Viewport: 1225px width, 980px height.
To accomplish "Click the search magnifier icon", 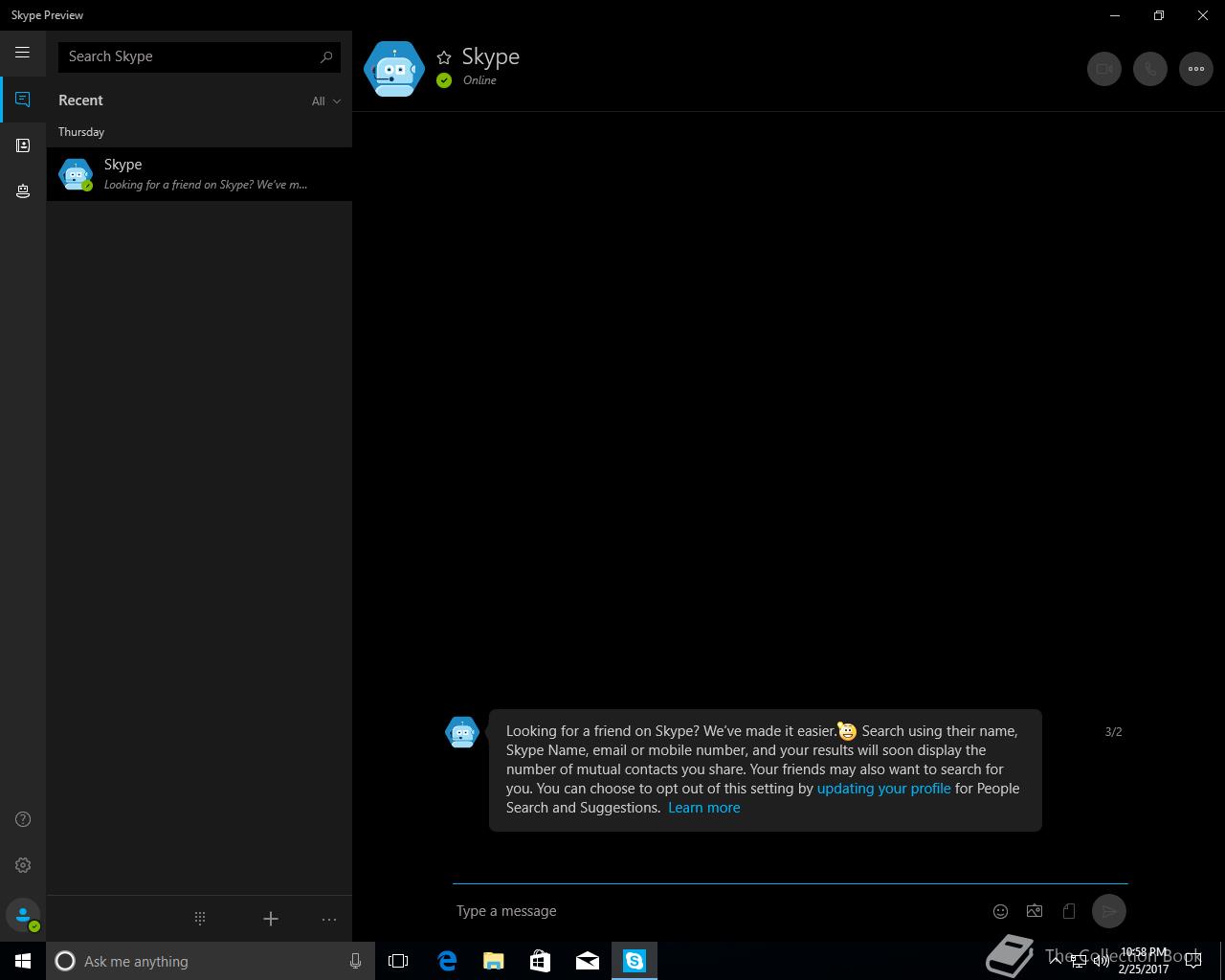I will 326,56.
